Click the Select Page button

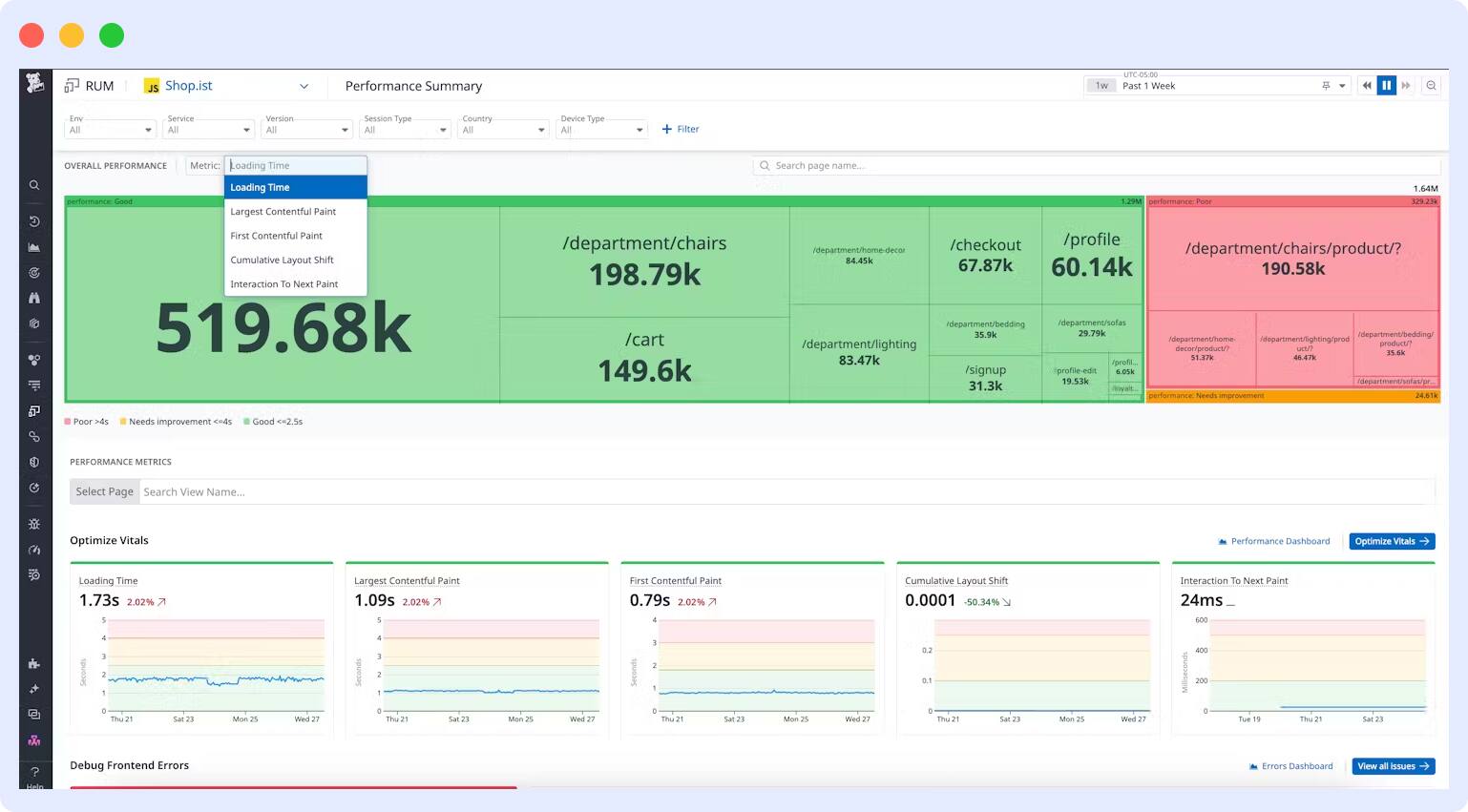[105, 492]
